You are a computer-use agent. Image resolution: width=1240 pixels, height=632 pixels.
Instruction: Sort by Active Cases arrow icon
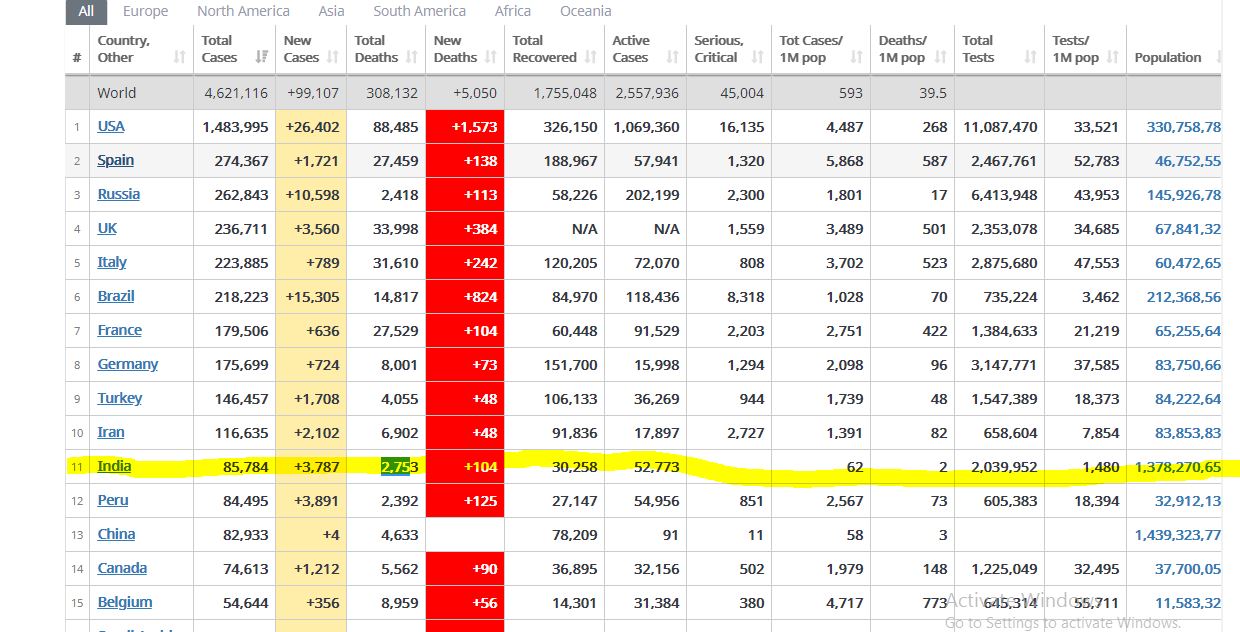672,58
